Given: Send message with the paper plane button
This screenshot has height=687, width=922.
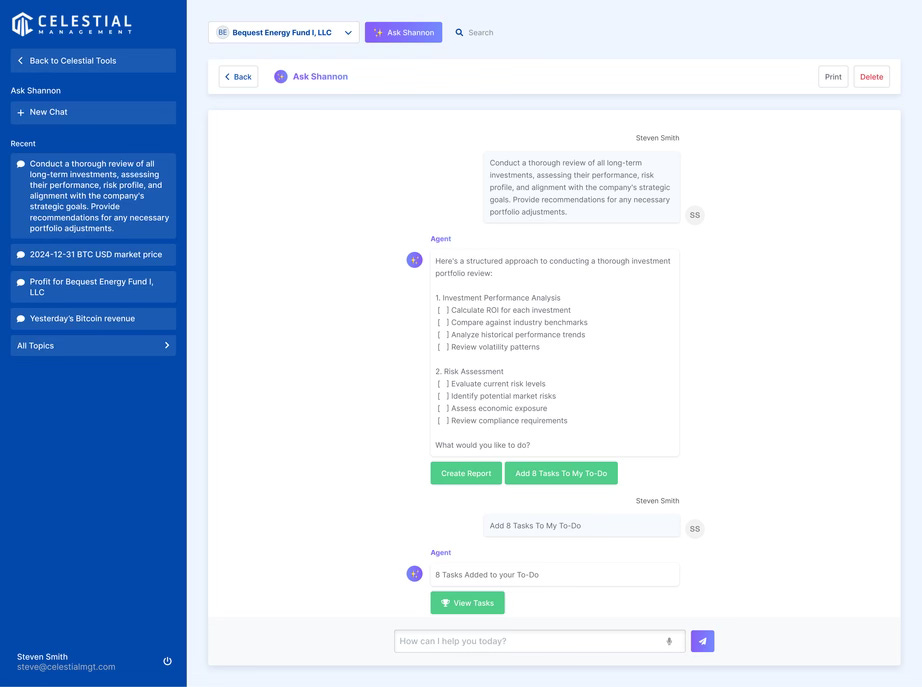Looking at the screenshot, I should tap(703, 641).
